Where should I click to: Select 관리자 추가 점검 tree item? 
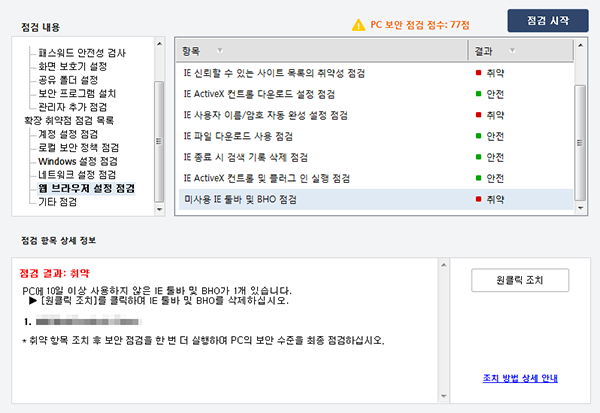coord(72,107)
